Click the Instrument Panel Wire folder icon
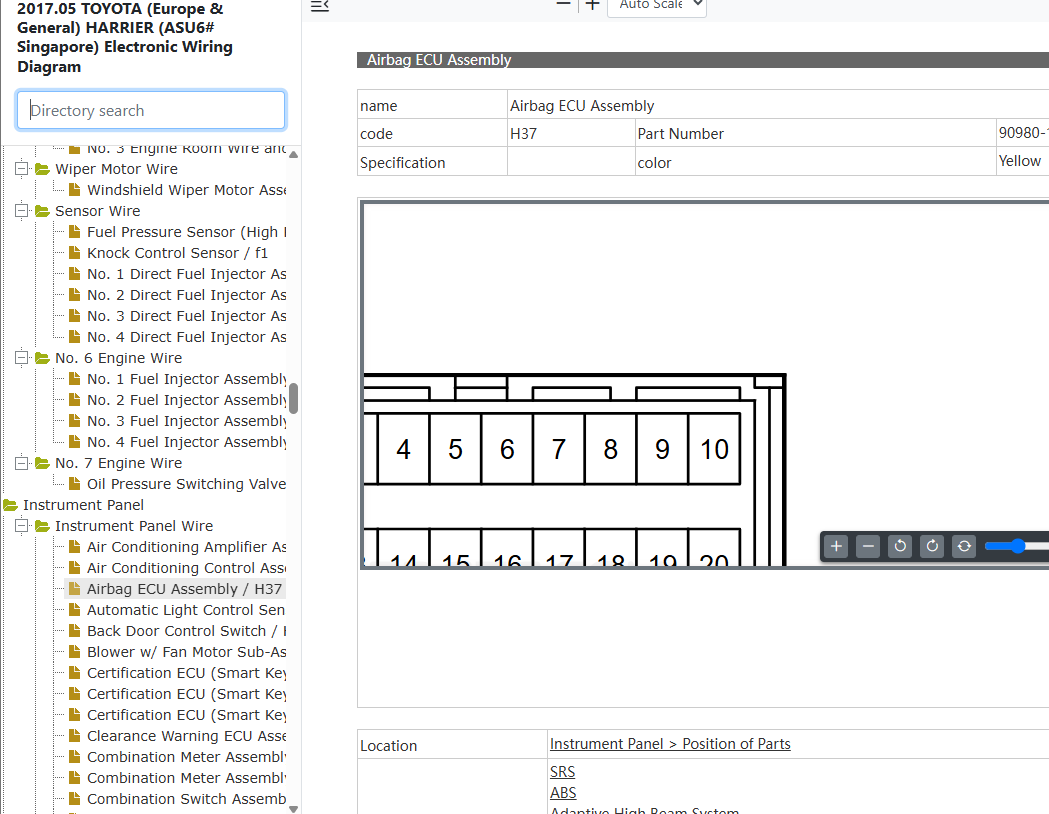1049x814 pixels. pyautogui.click(x=42, y=526)
